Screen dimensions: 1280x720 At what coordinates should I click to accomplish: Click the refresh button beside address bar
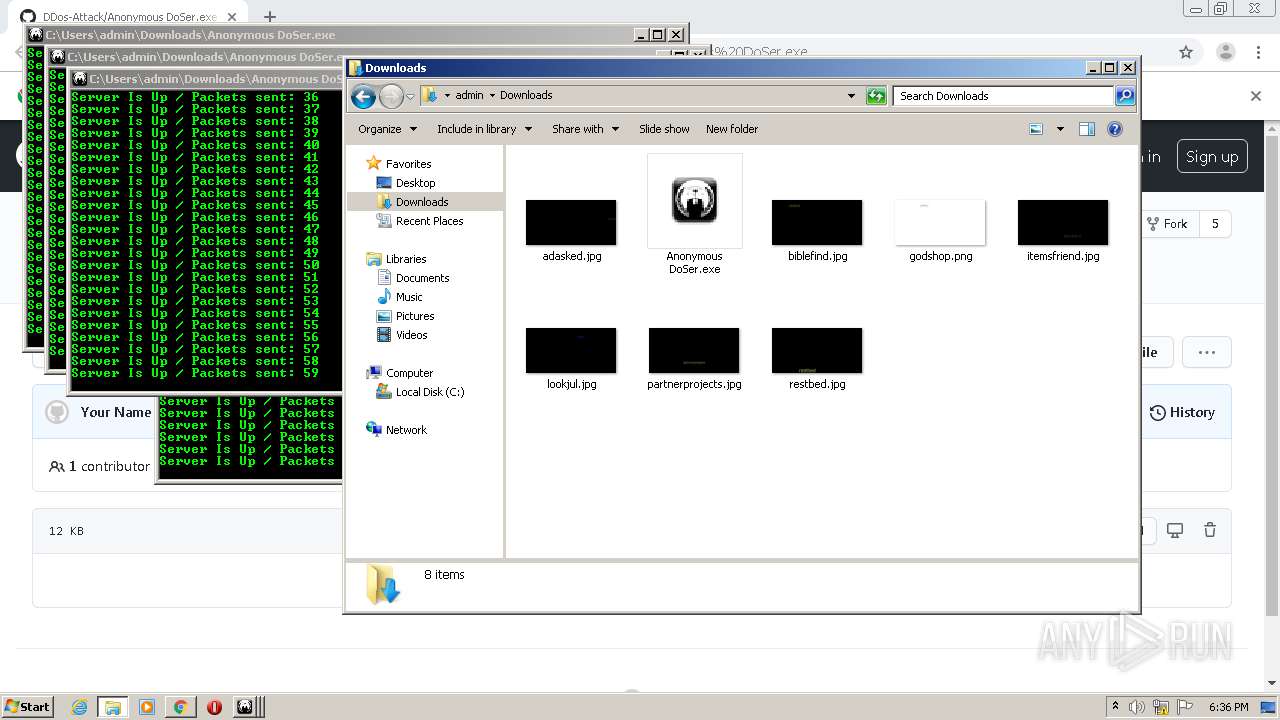(x=876, y=96)
